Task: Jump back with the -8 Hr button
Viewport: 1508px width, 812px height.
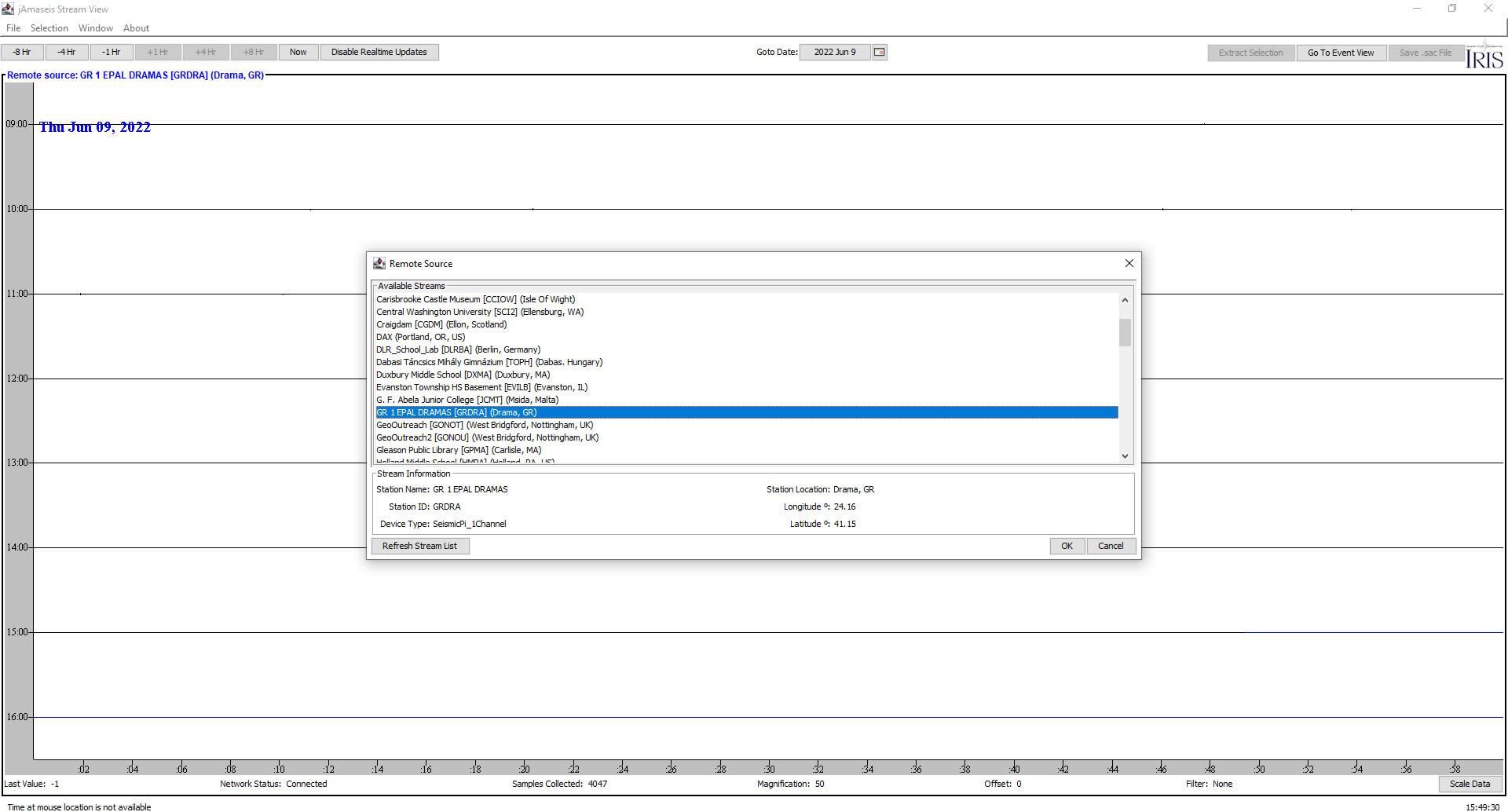Action: [x=22, y=53]
